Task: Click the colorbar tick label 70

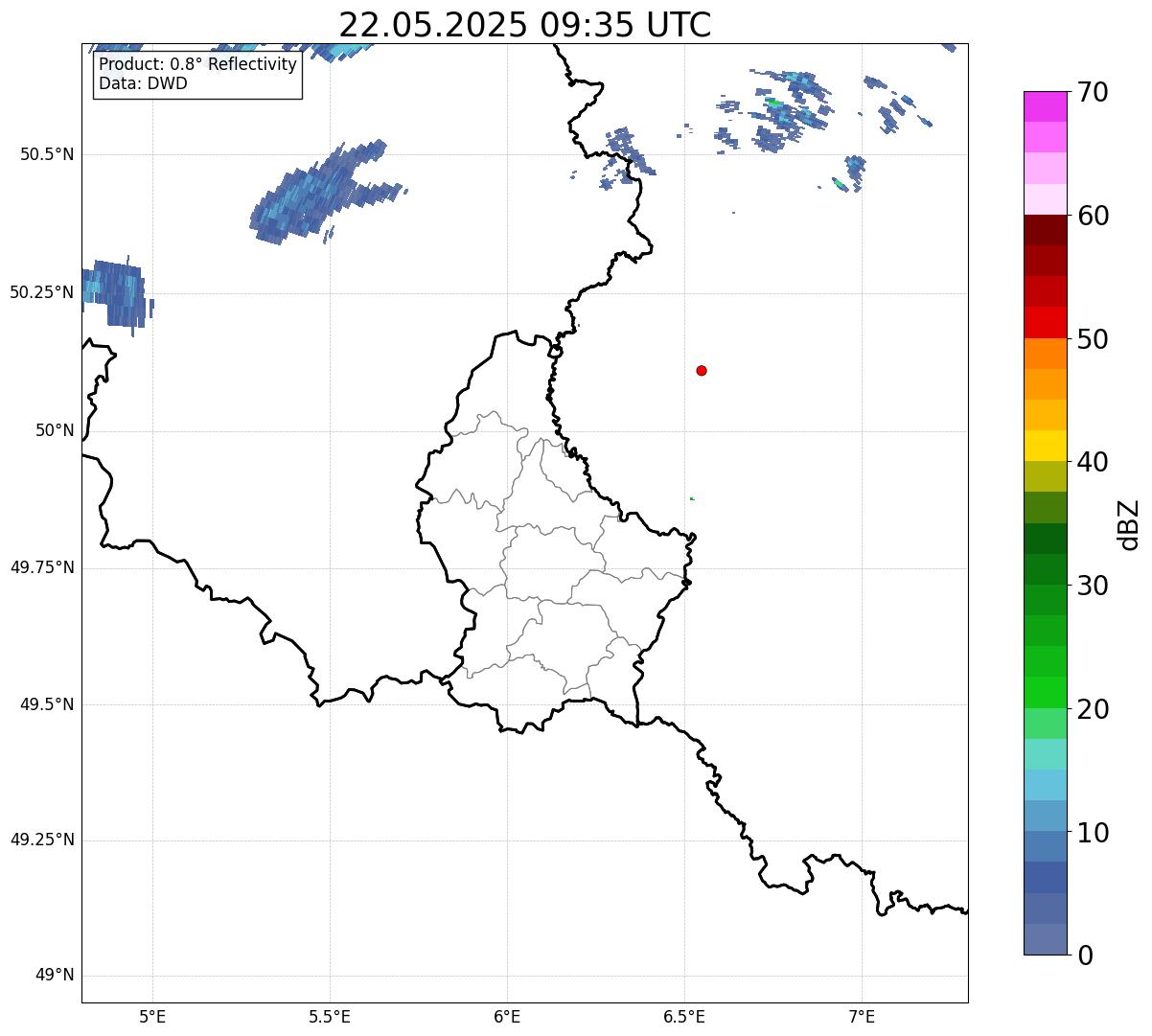Action: click(x=1093, y=92)
